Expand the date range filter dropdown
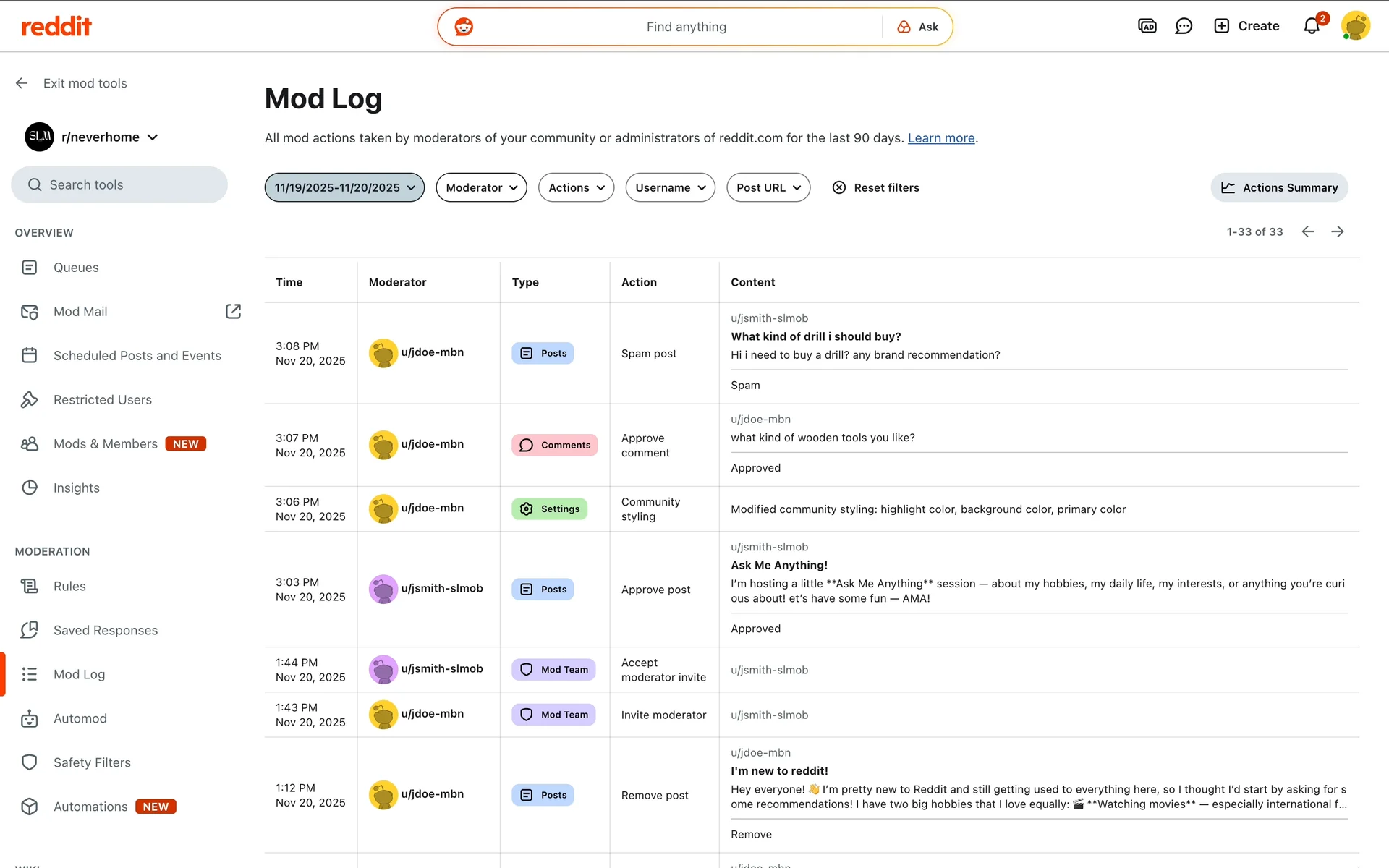The image size is (1389, 868). (344, 187)
